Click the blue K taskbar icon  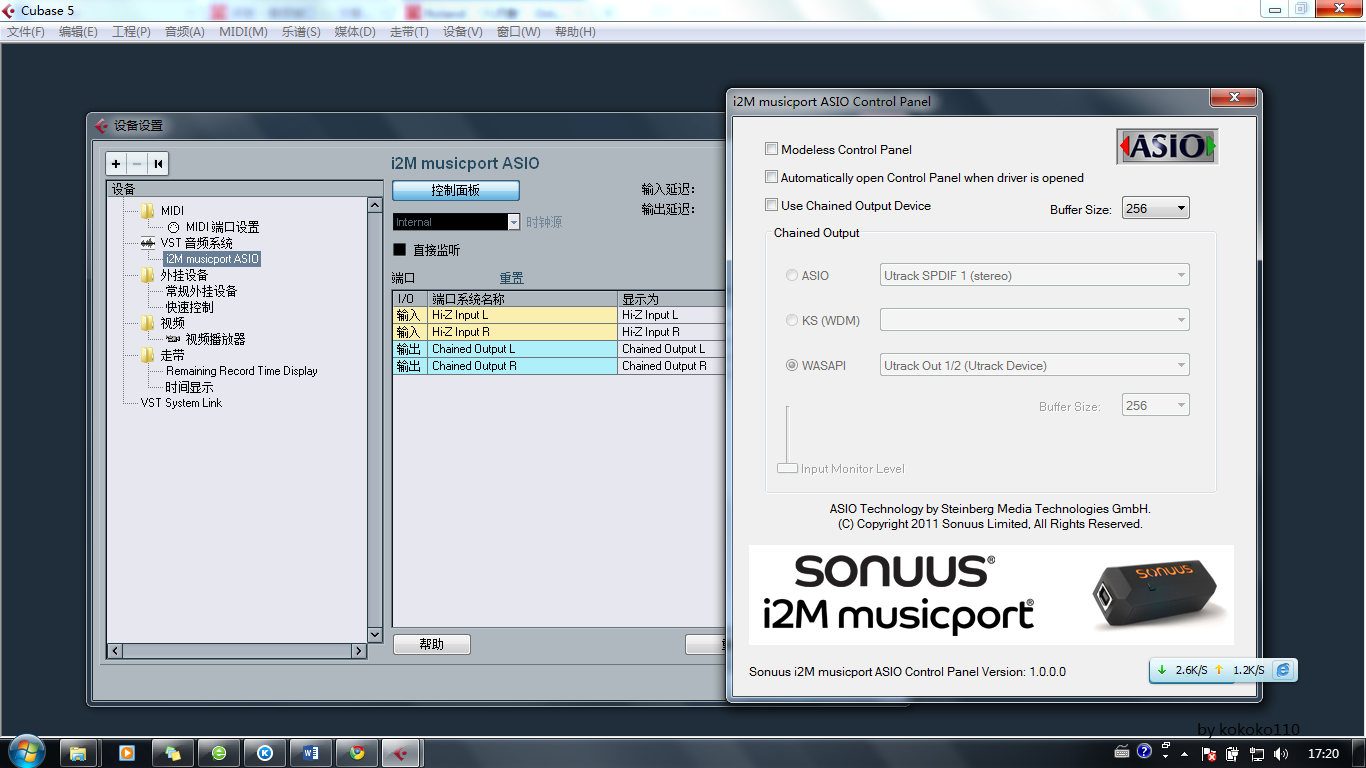point(265,753)
